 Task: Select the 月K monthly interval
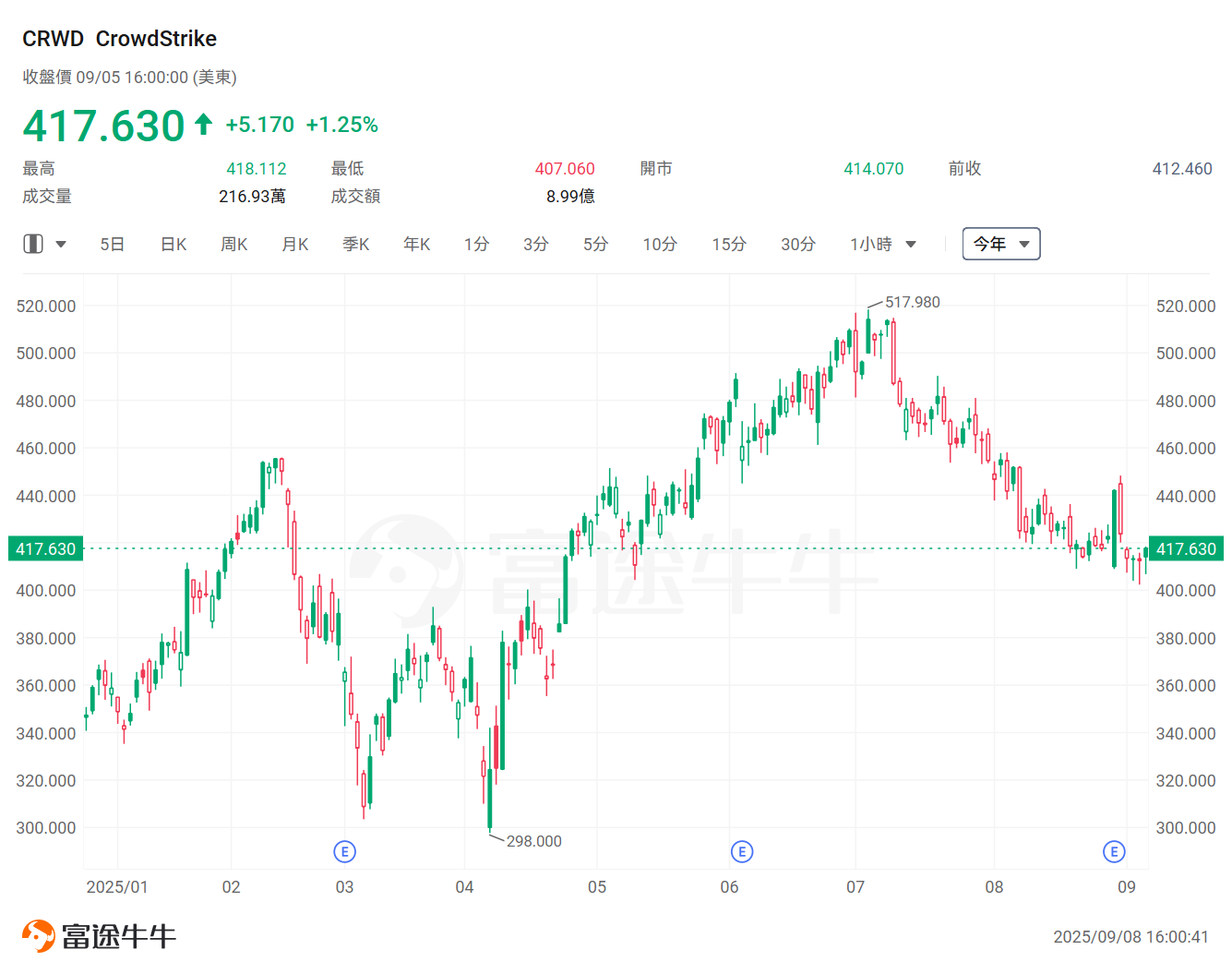[x=294, y=243]
